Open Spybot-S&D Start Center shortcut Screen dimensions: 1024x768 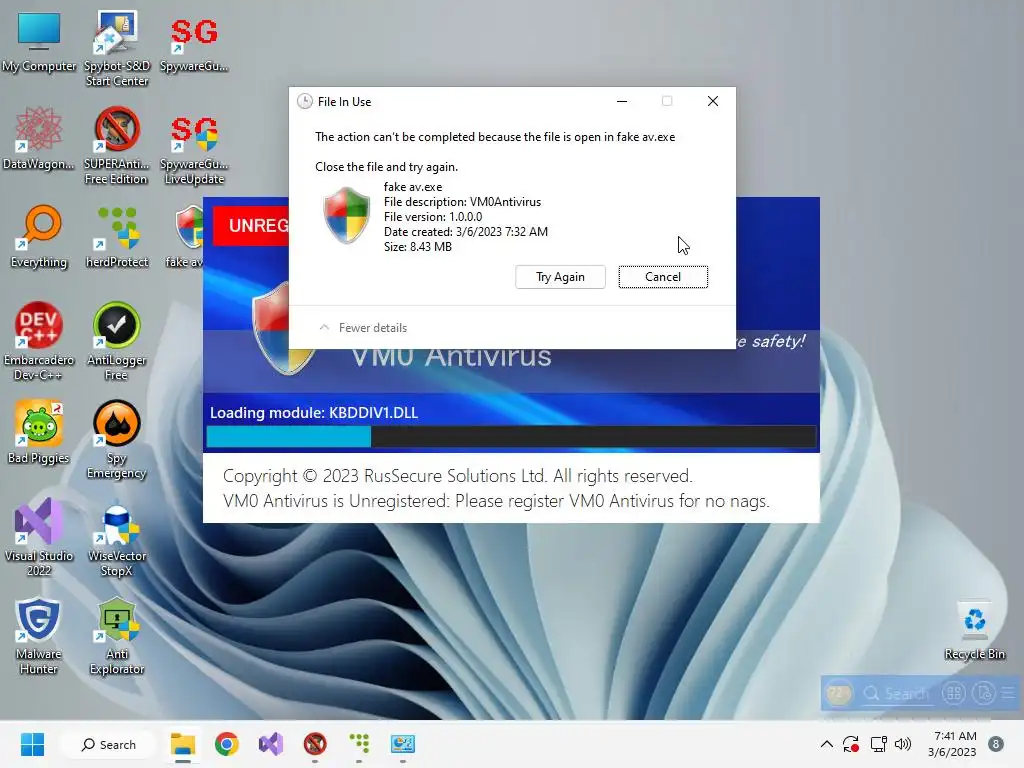tap(117, 48)
